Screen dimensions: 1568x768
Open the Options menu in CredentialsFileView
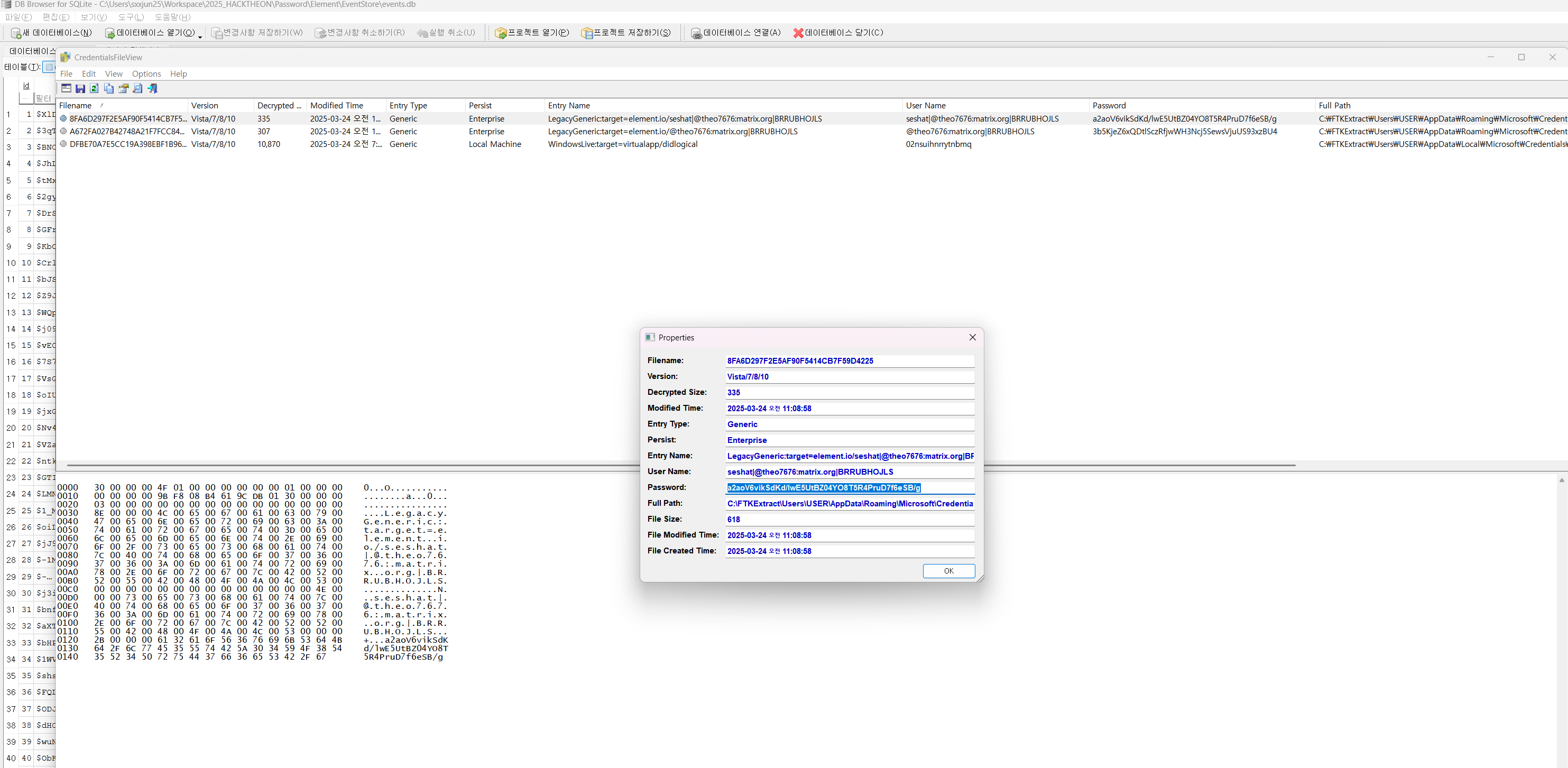point(146,73)
